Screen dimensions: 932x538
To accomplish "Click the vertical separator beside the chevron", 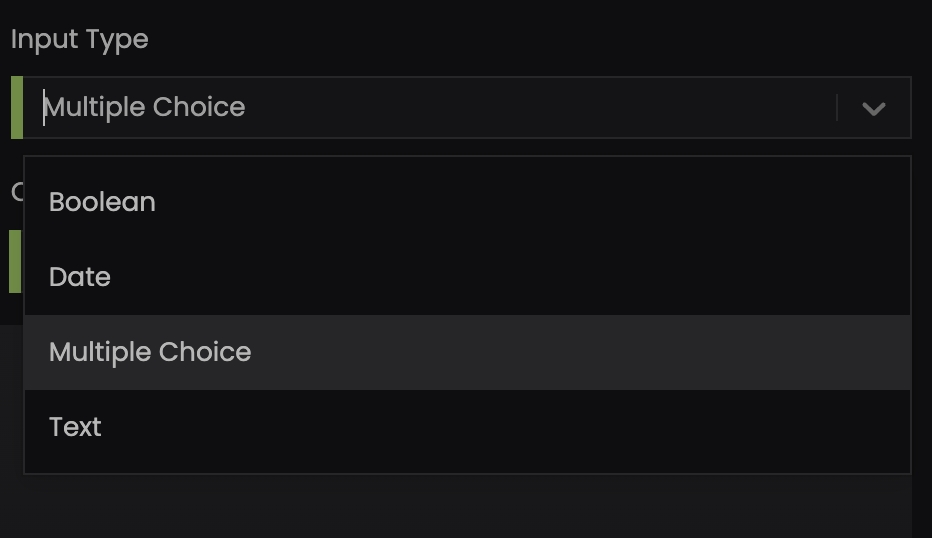I will 836,108.
